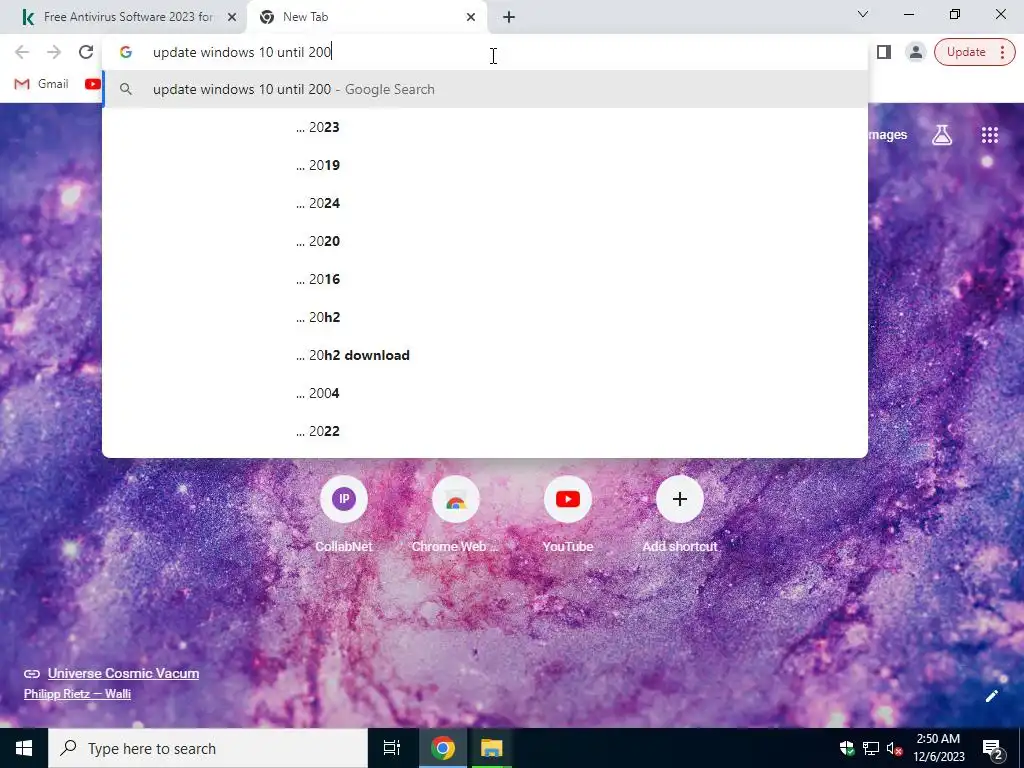This screenshot has height=768, width=1024.
Task: Open the network tray icon
Action: (x=871, y=748)
